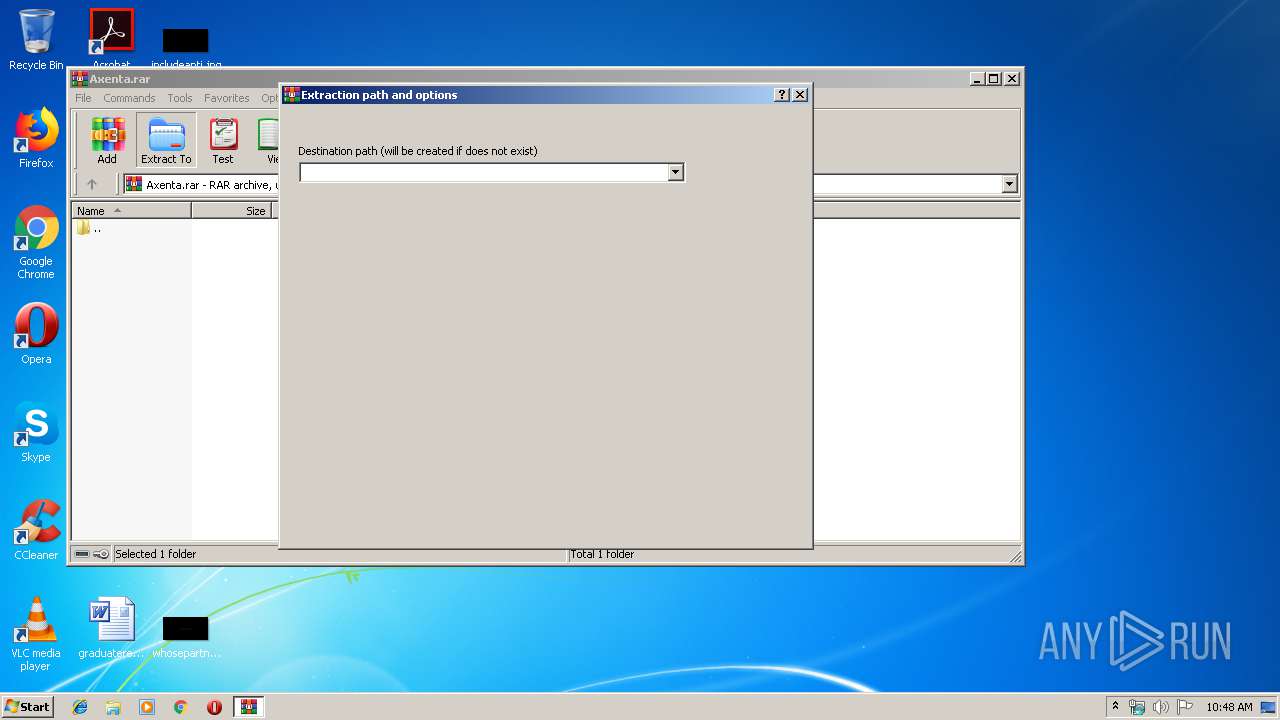Open Windows Explorer from taskbar
This screenshot has height=720, width=1280.
coord(113,707)
